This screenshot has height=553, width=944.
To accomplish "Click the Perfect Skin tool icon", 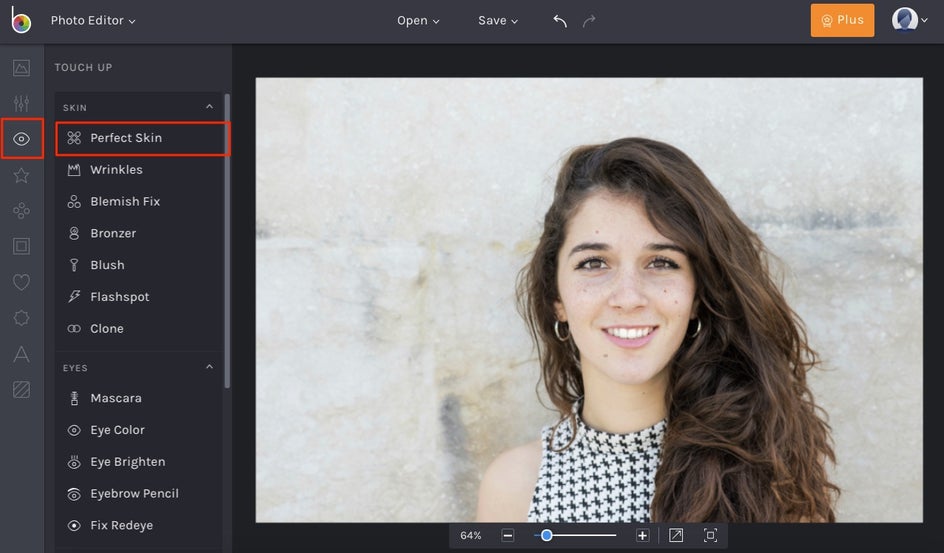I will [74, 138].
